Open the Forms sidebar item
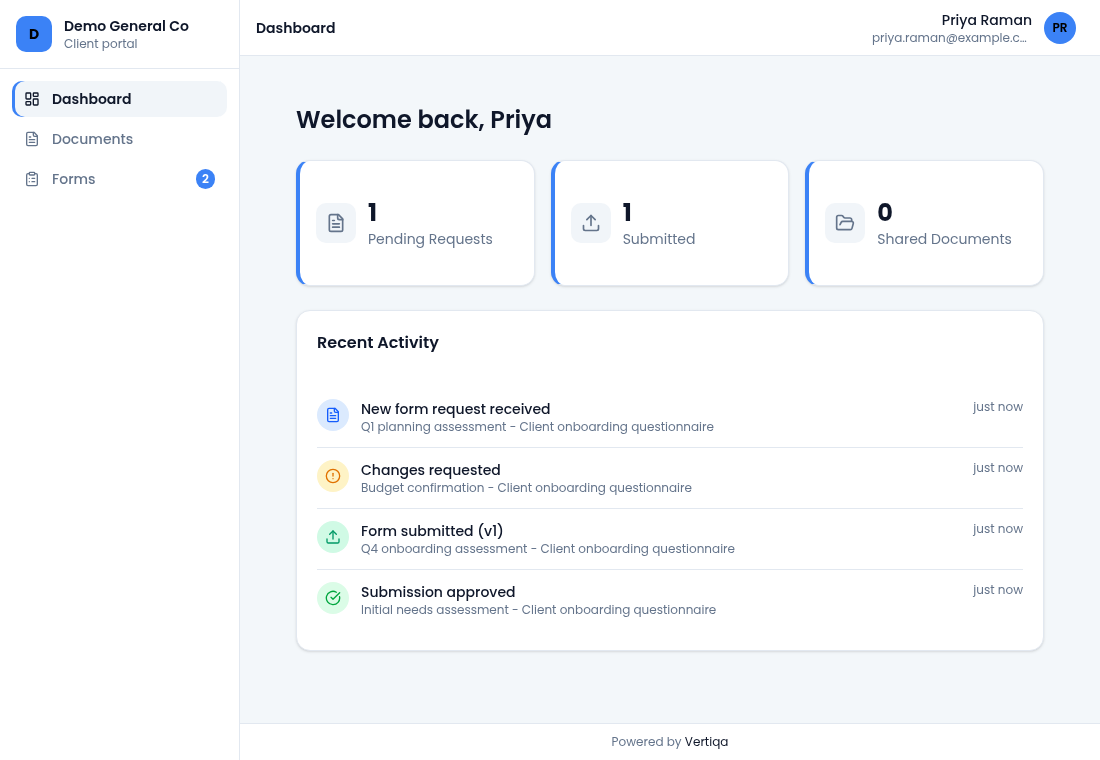The image size is (1100, 760). click(119, 179)
